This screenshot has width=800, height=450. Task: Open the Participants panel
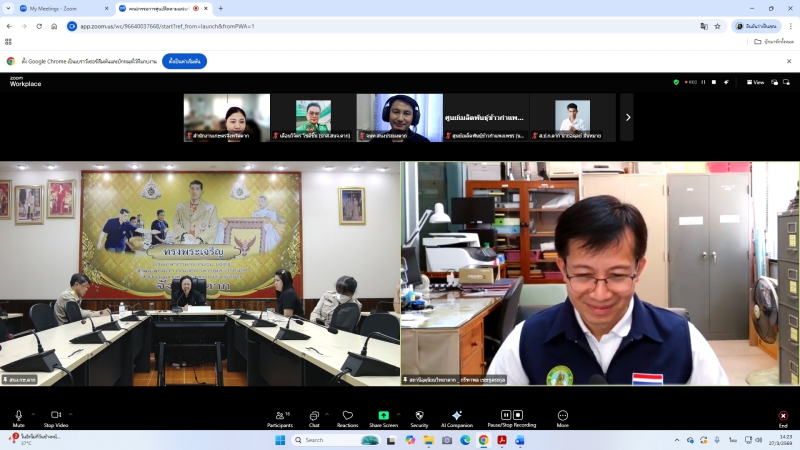point(280,415)
